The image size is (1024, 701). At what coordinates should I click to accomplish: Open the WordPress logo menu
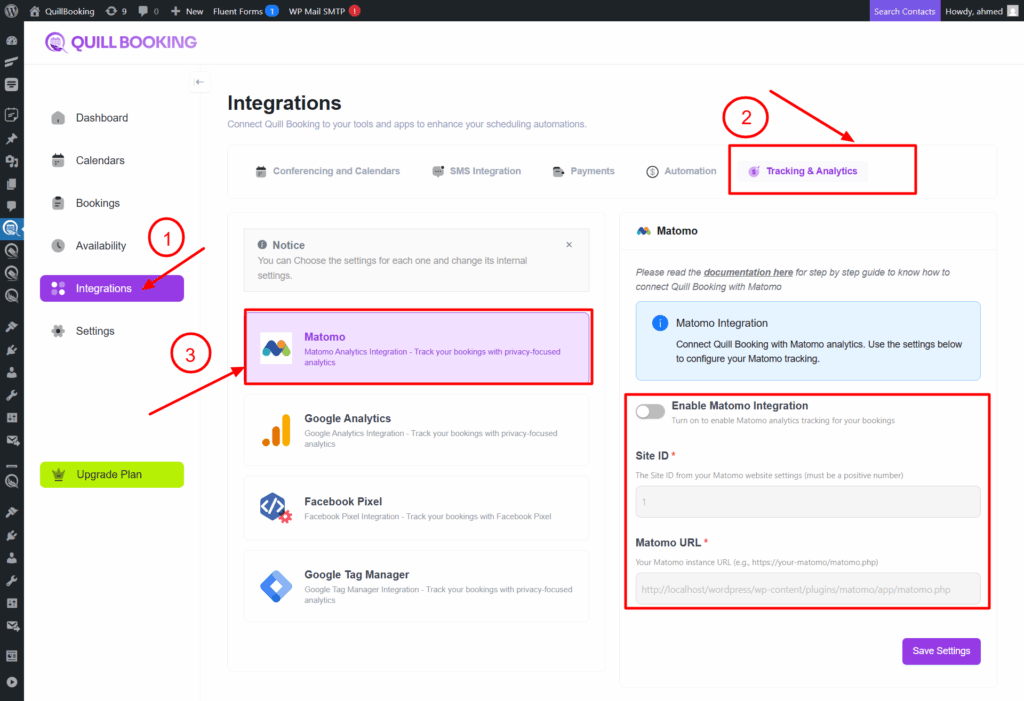(12, 11)
